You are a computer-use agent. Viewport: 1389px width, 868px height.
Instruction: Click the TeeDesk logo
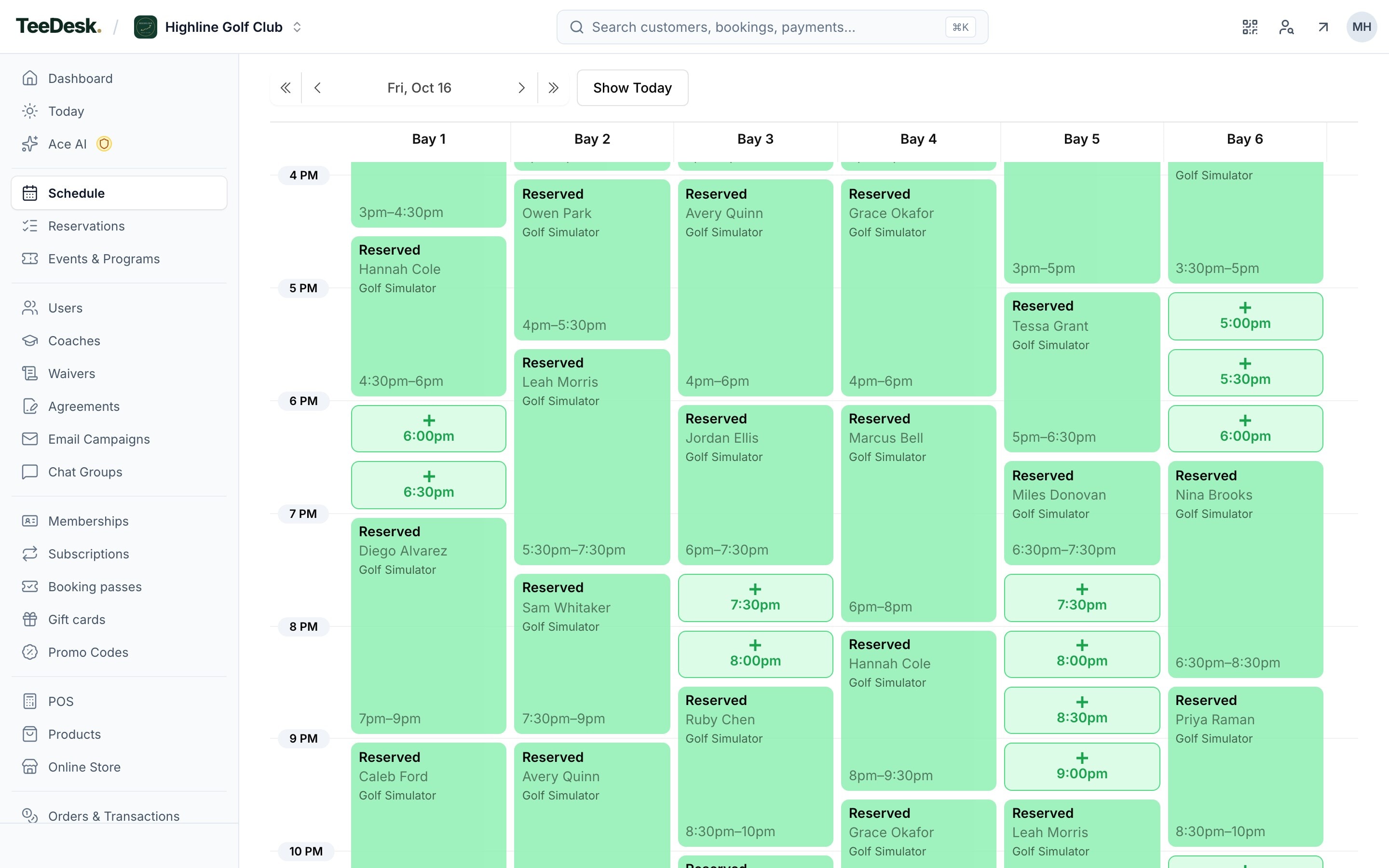(58, 27)
